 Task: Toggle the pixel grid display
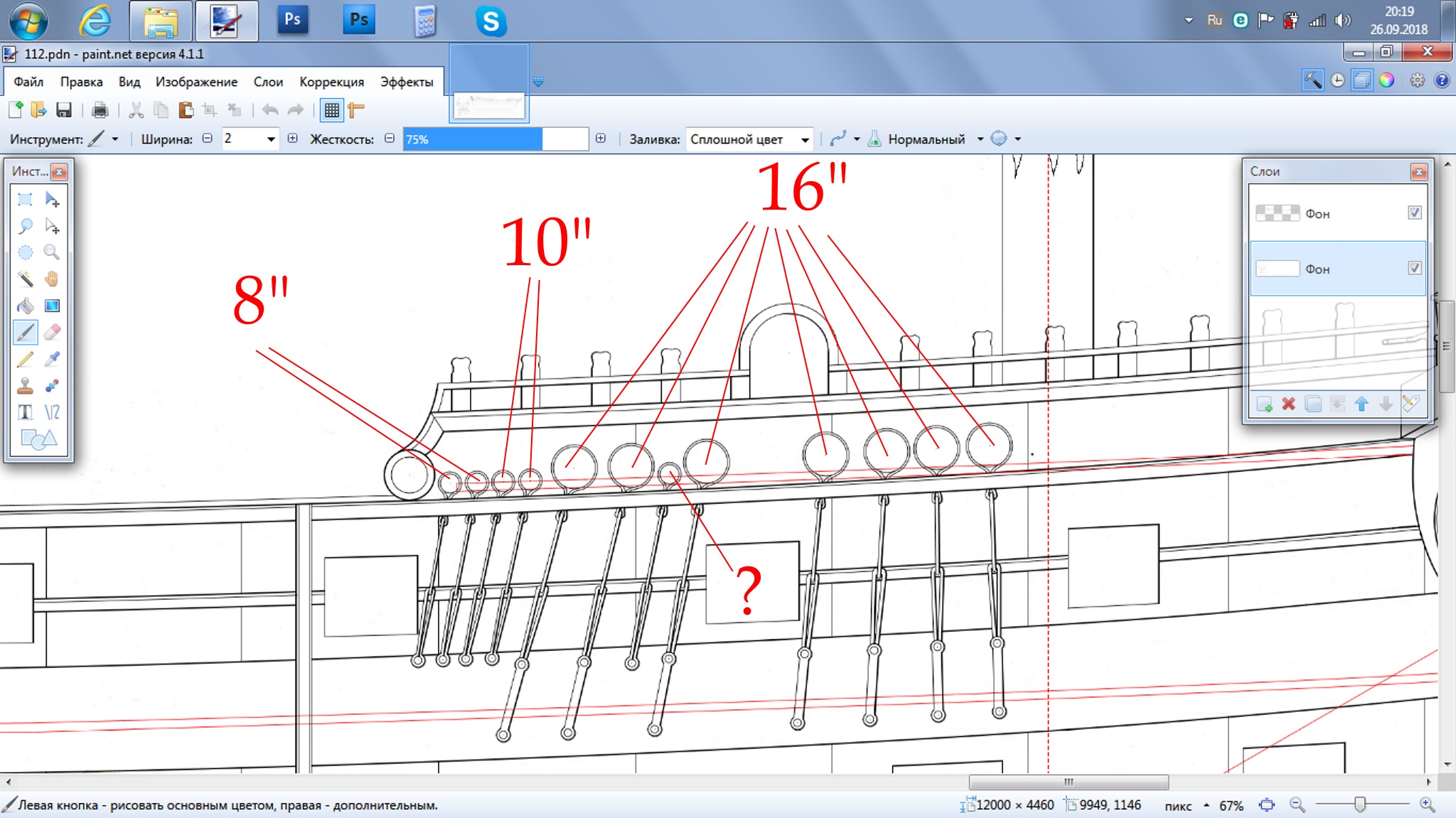(331, 109)
